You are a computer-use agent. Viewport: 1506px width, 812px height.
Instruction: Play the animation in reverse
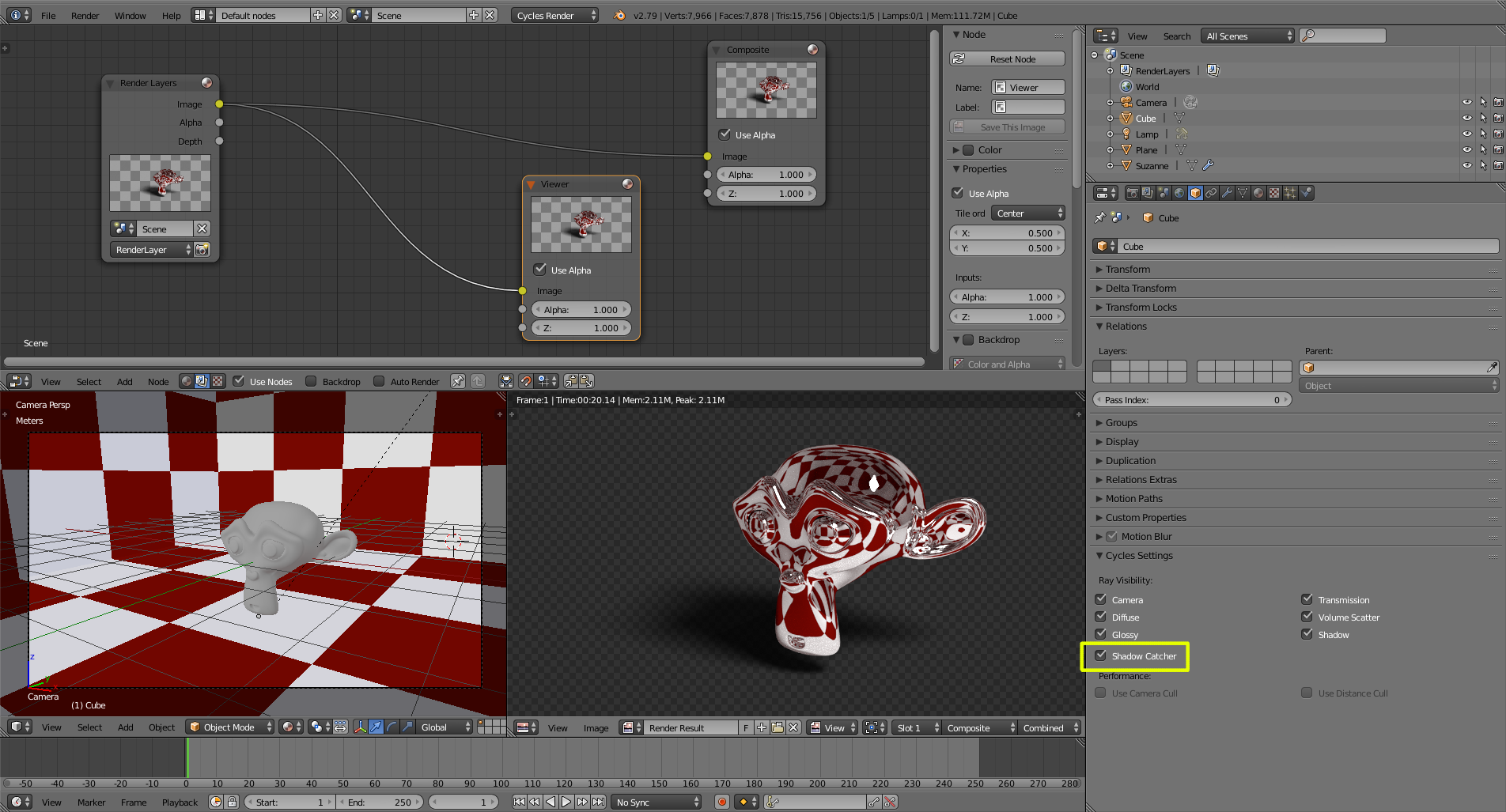tap(551, 802)
